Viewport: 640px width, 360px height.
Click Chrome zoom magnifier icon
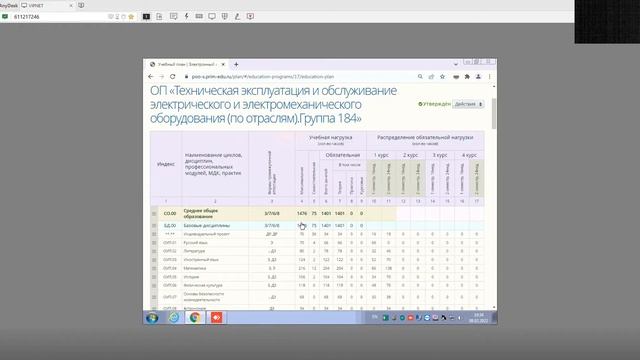[x=420, y=76]
